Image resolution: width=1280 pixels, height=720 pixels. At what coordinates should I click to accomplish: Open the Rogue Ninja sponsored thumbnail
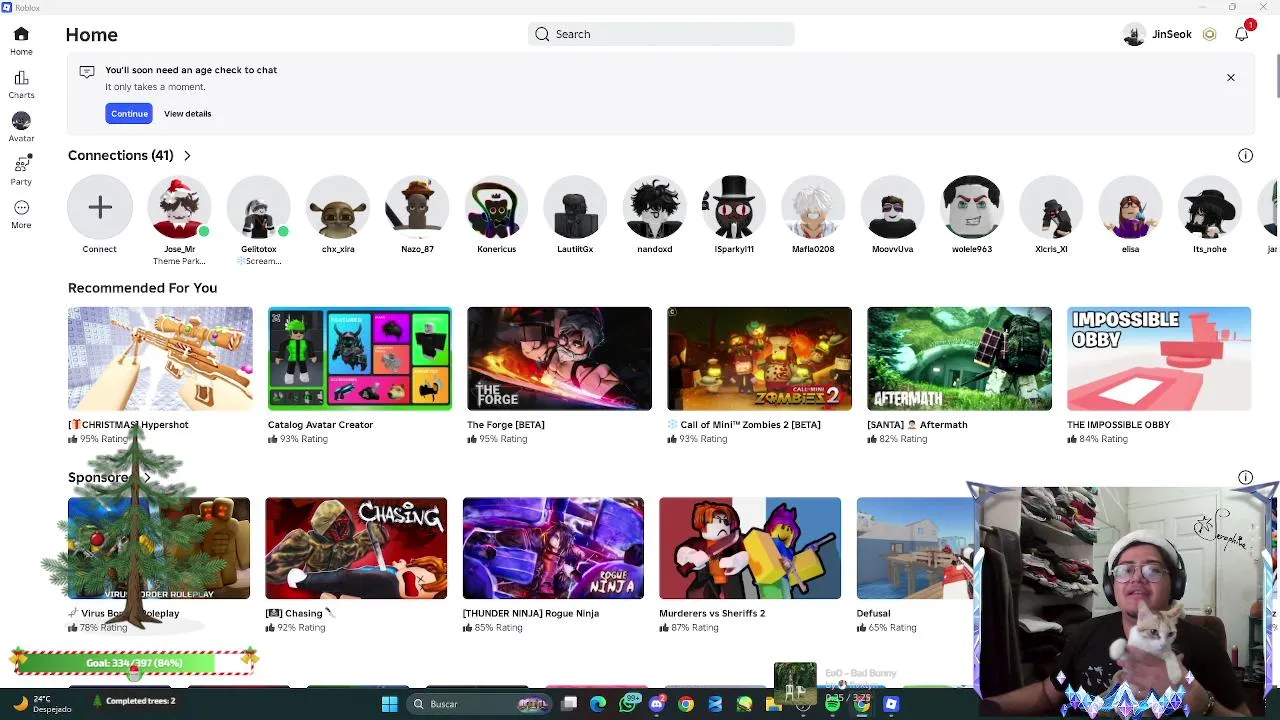[553, 548]
